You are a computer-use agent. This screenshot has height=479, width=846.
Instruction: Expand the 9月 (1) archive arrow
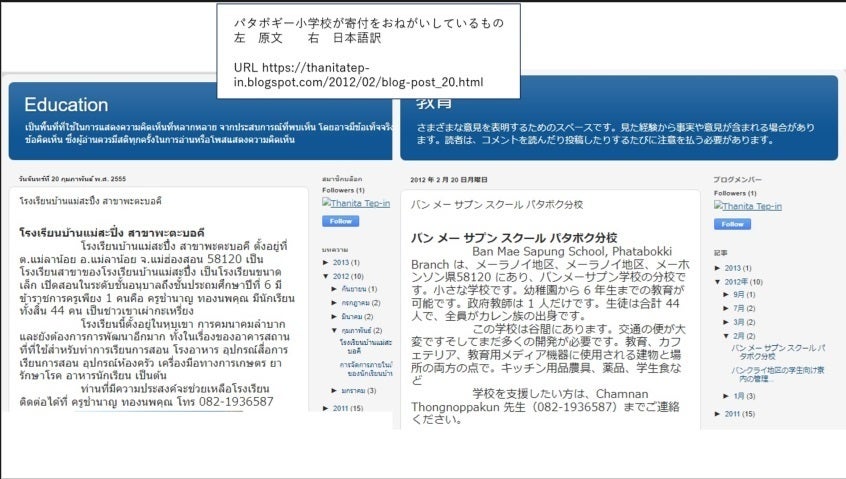[x=726, y=295]
